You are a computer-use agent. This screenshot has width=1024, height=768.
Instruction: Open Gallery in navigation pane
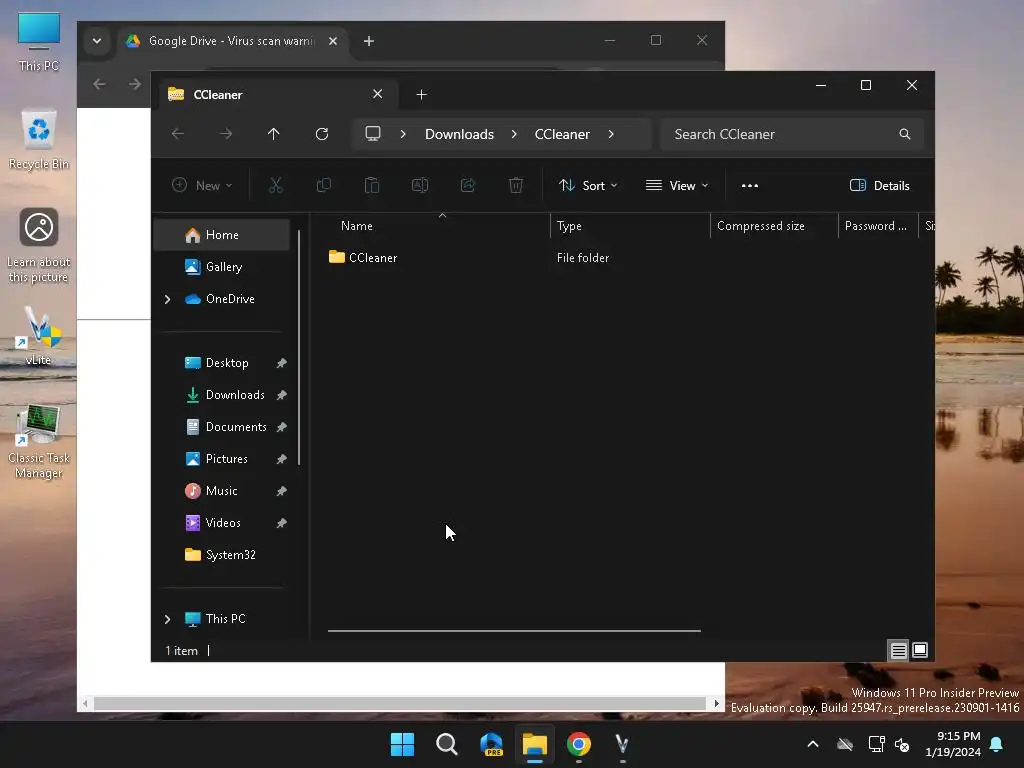[x=222, y=267]
